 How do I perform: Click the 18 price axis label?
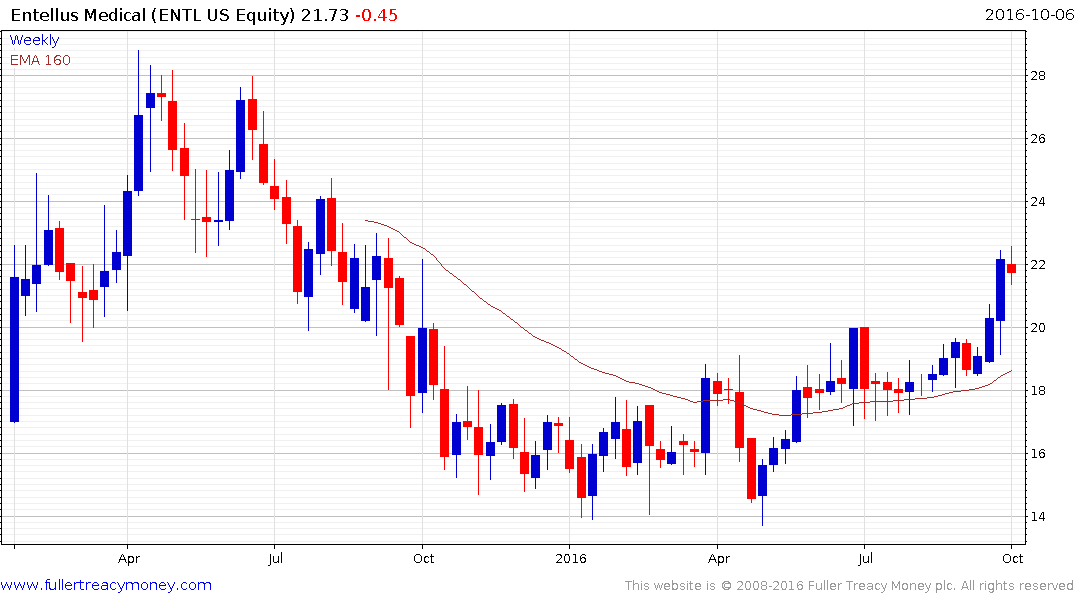[1038, 391]
